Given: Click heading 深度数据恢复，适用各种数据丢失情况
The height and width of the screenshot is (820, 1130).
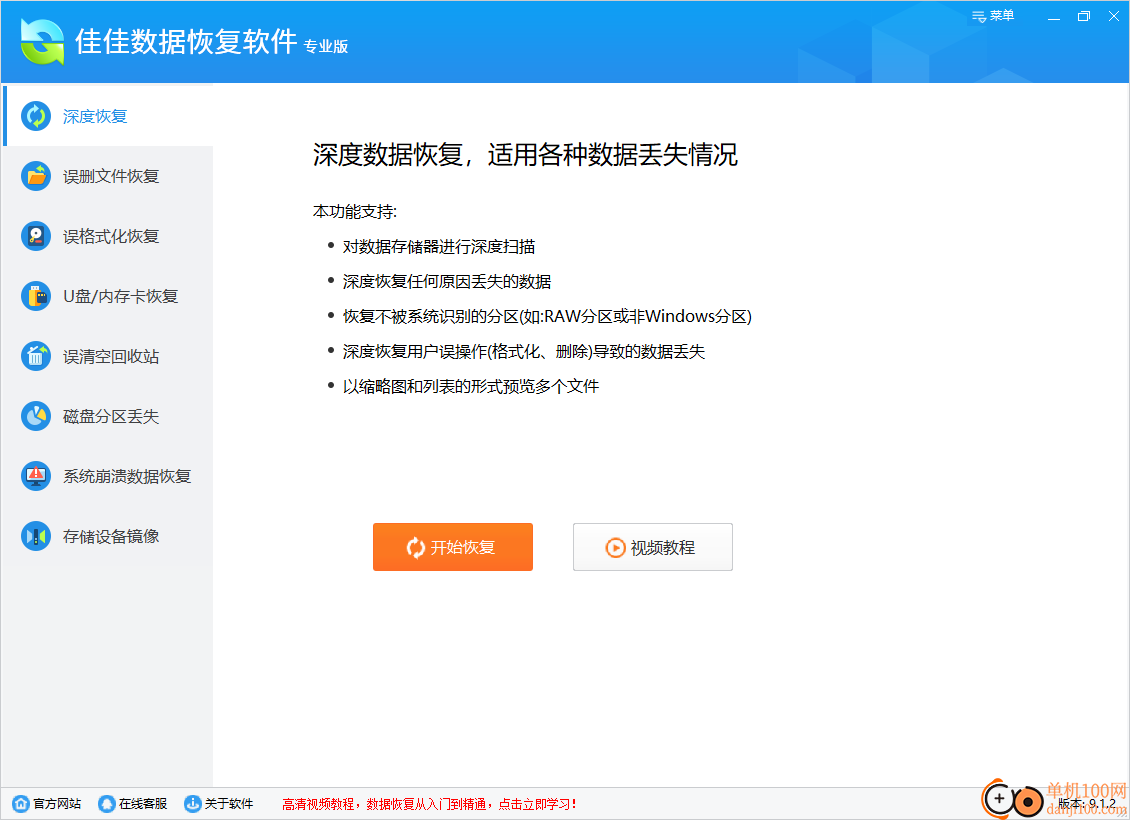Looking at the screenshot, I should [x=525, y=155].
